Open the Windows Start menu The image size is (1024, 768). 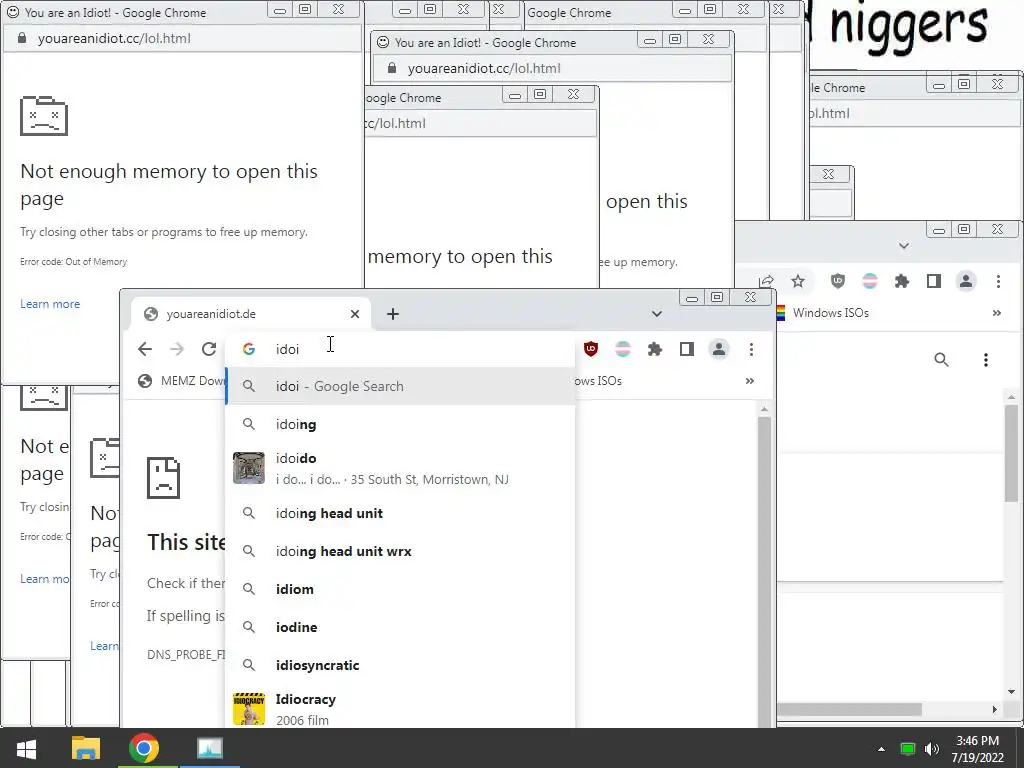click(x=26, y=748)
